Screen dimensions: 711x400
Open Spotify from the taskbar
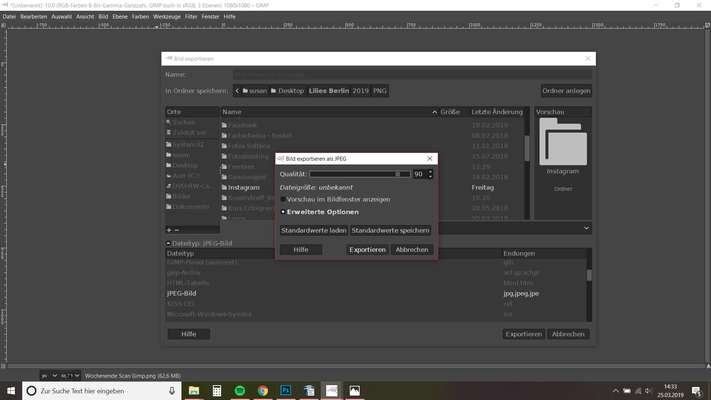click(x=240, y=391)
